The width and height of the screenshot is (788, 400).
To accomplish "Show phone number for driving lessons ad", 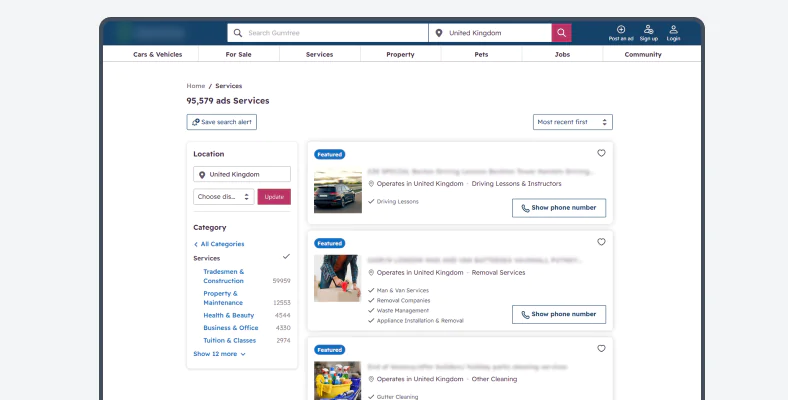I will point(558,208).
